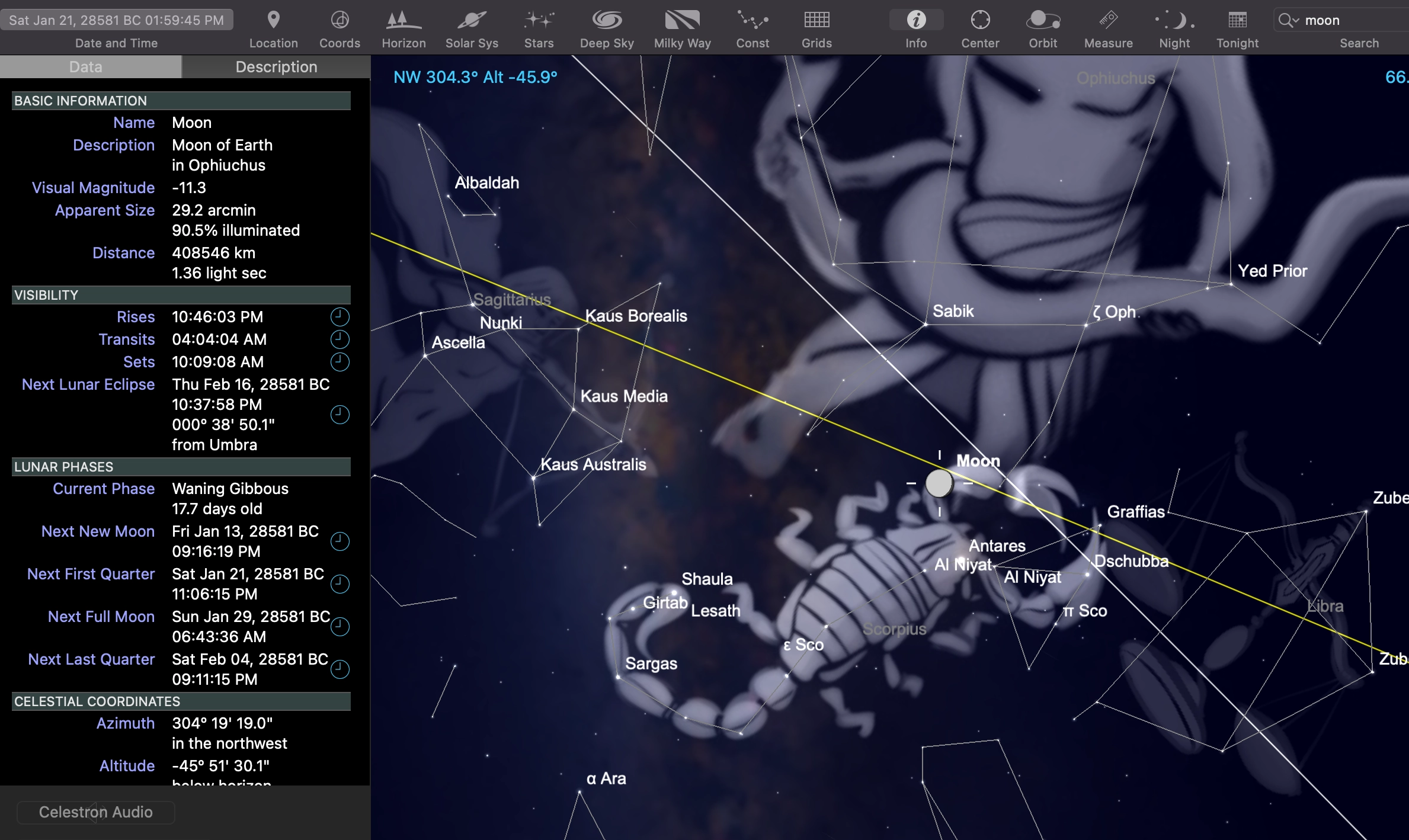This screenshot has width=1409, height=840.
Task: Click the Coords toolbar icon
Action: pos(340,21)
